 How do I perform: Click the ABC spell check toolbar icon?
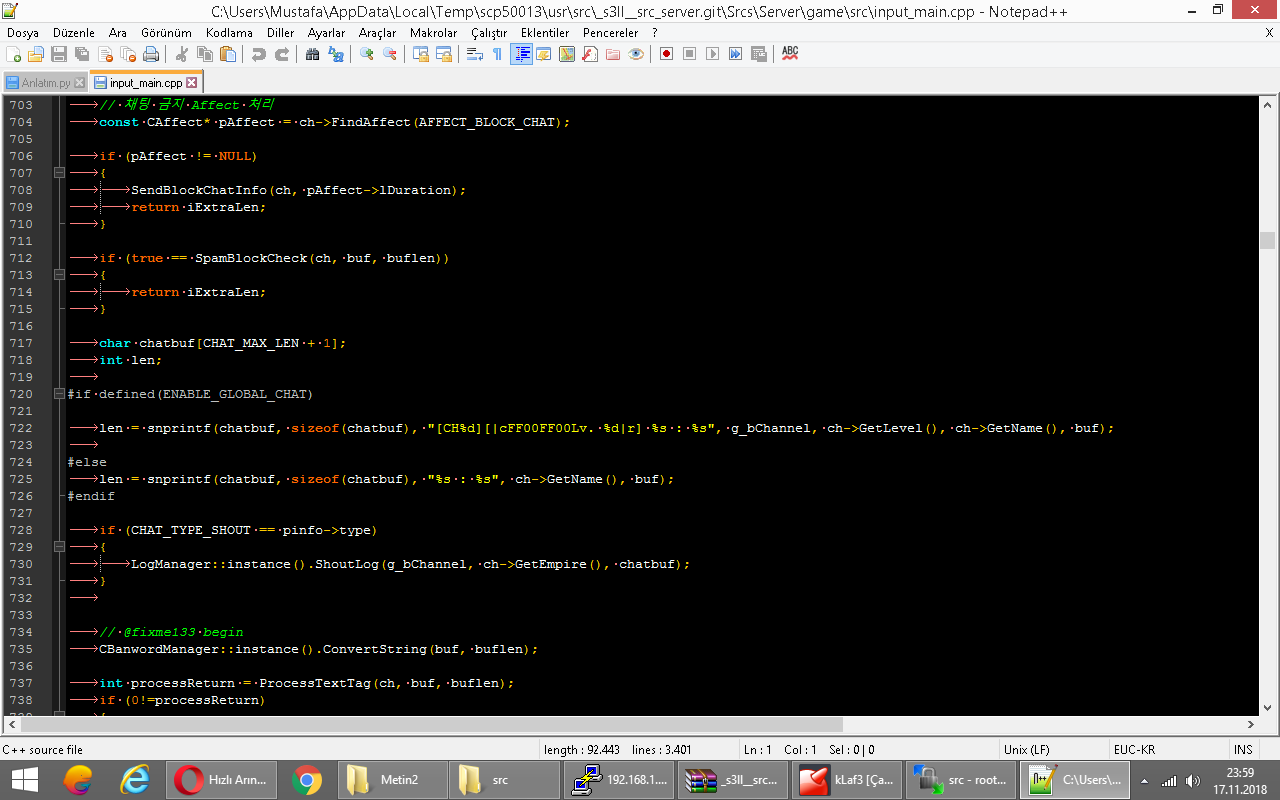(790, 54)
